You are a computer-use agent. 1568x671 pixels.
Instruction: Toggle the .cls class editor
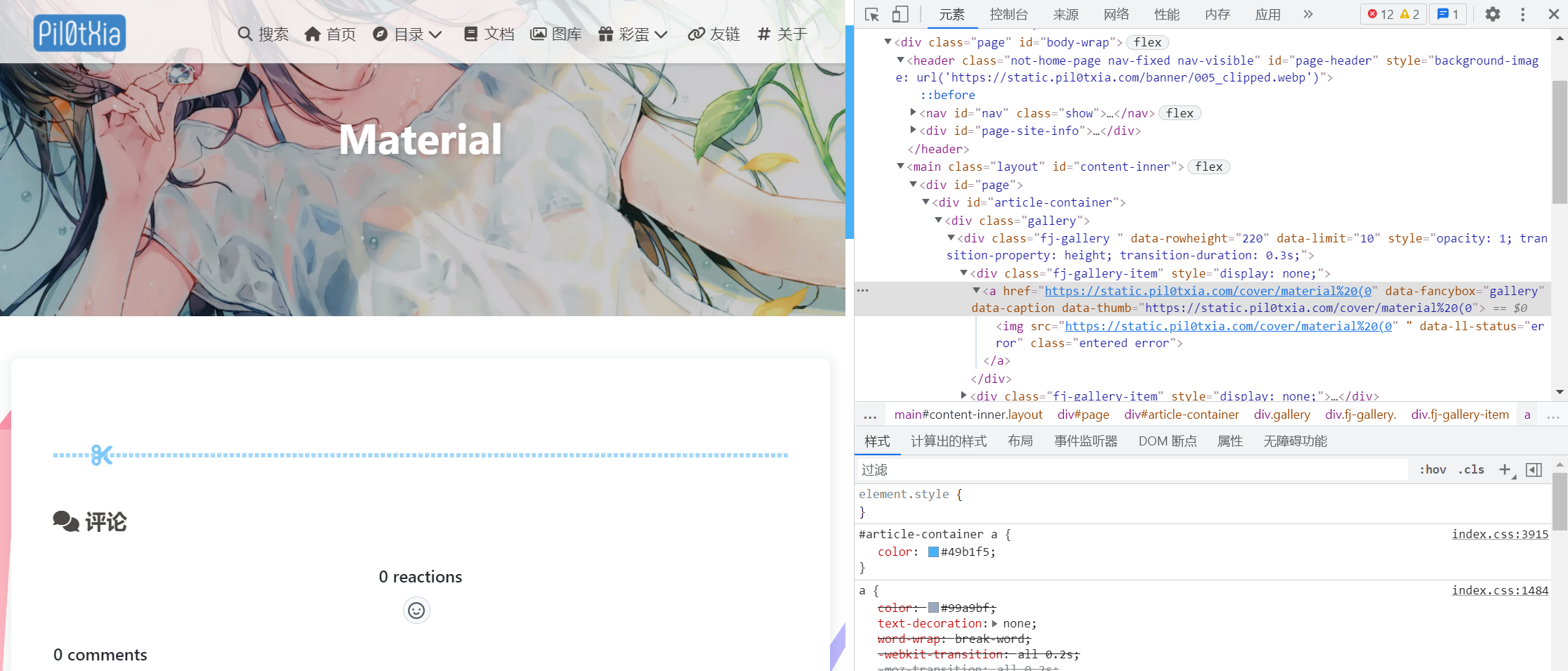pyautogui.click(x=1471, y=469)
